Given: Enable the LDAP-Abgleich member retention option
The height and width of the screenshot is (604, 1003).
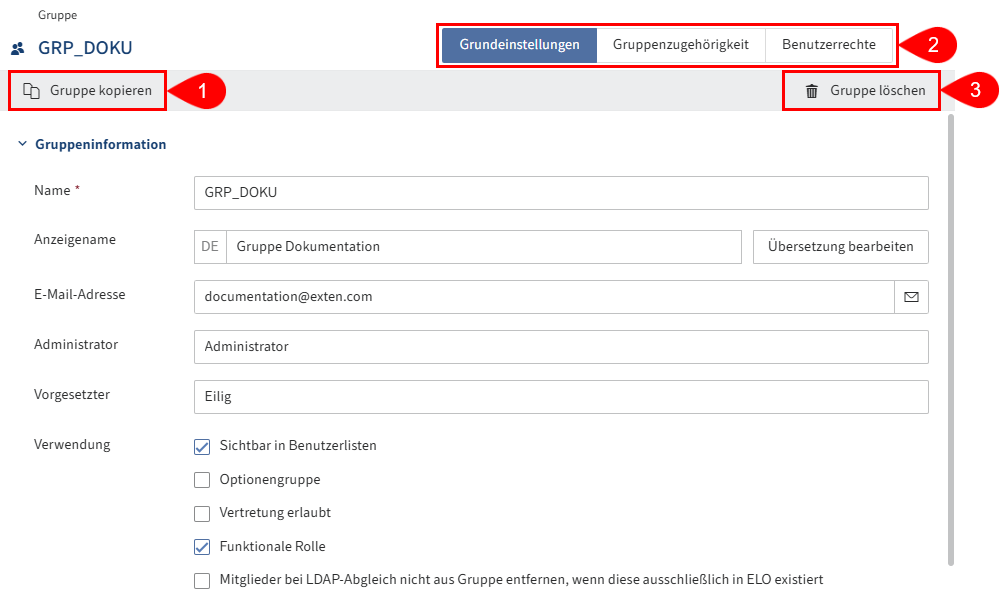Looking at the screenshot, I should pyautogui.click(x=201, y=580).
